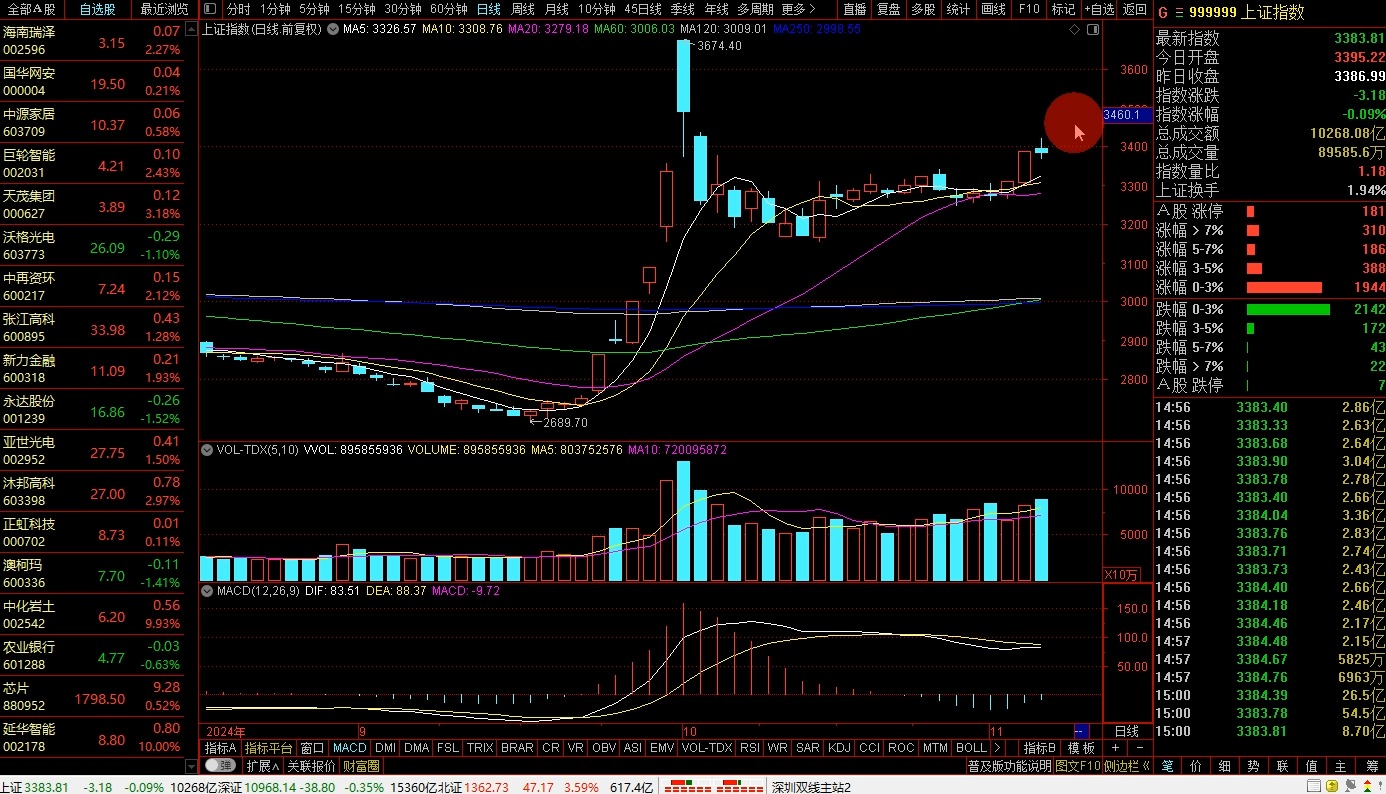The width and height of the screenshot is (1386, 794).
Task: Click the 价 price distribution icon
Action: 1196,766
